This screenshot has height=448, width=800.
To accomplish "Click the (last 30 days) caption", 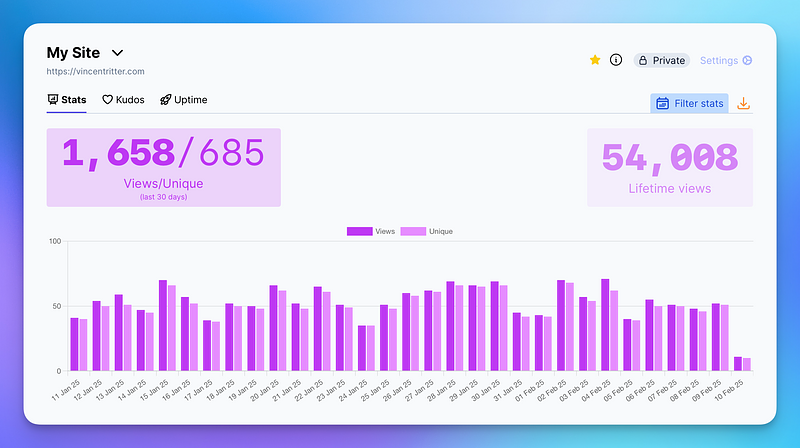I will (163, 197).
